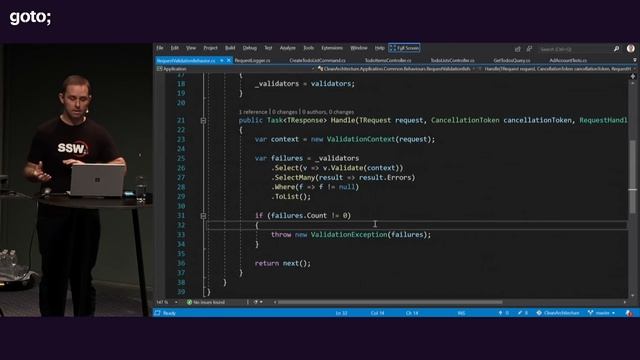Click the '1 reference' CodeLens link
This screenshot has height=360, width=640.
pos(253,112)
